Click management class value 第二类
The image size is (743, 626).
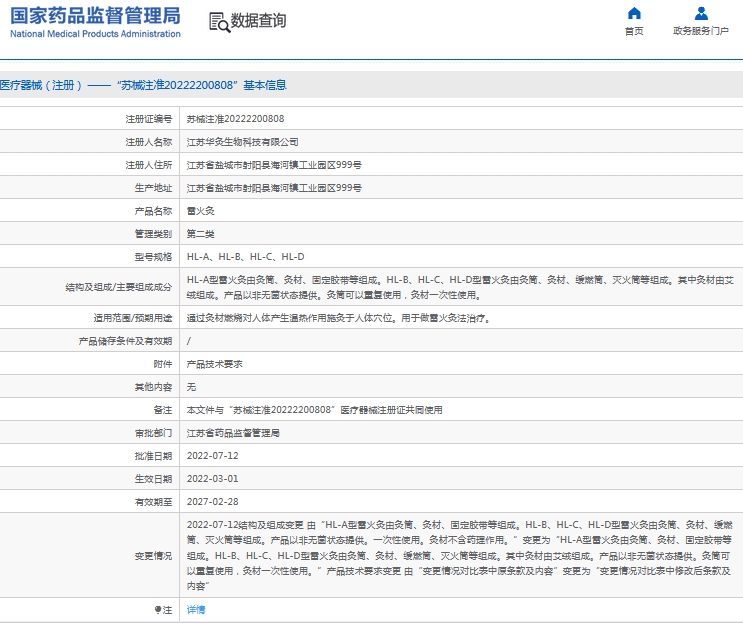click(x=200, y=234)
